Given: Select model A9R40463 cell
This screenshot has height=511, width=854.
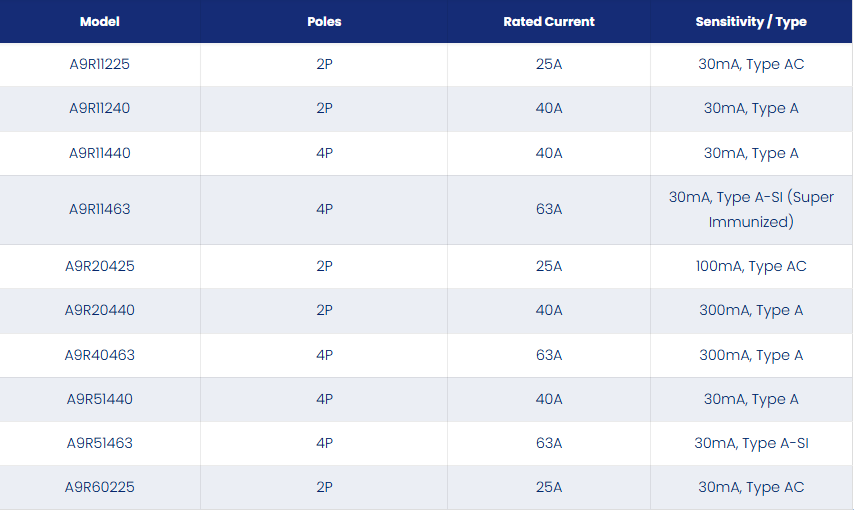Looking at the screenshot, I should pos(100,355).
